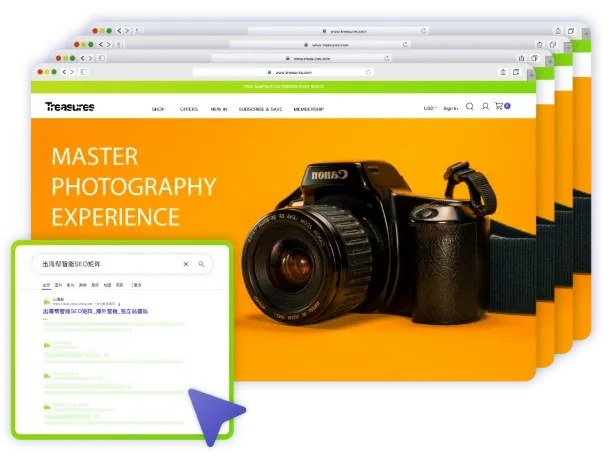Go forward in the second browser window

[x=90, y=58]
